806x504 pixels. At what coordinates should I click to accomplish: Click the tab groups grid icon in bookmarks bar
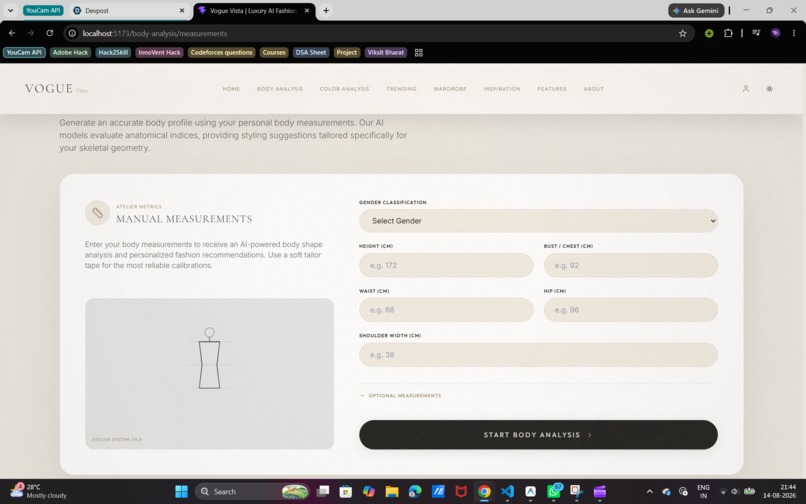(418, 52)
